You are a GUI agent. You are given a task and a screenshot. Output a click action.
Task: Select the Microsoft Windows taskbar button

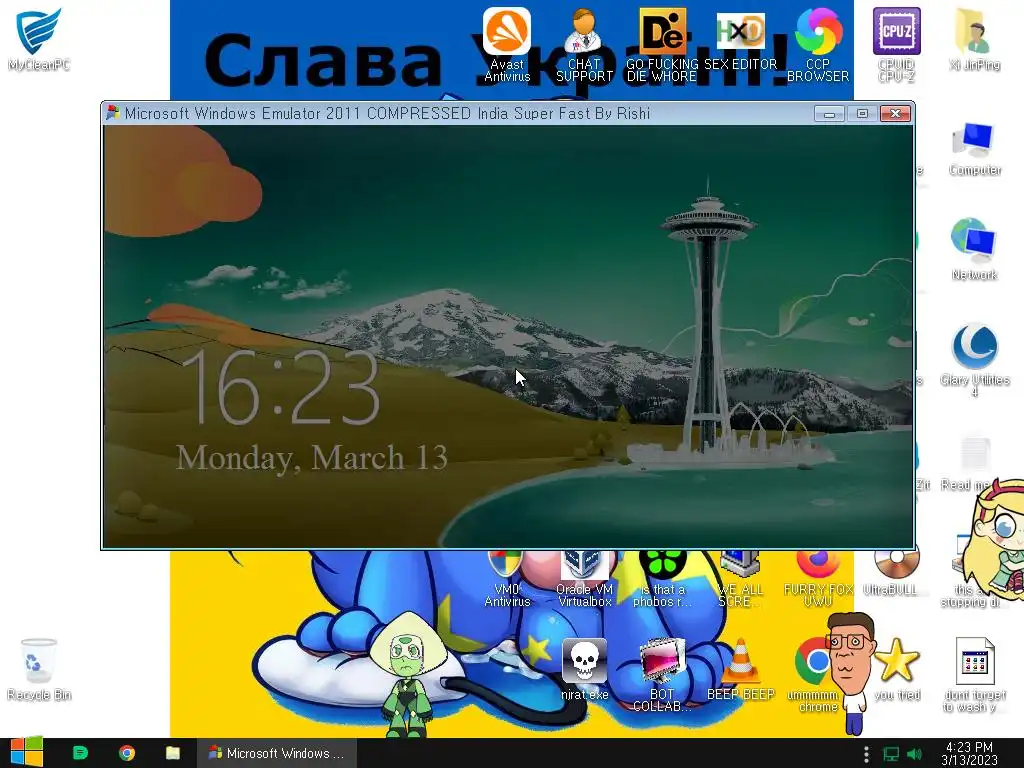(276, 753)
